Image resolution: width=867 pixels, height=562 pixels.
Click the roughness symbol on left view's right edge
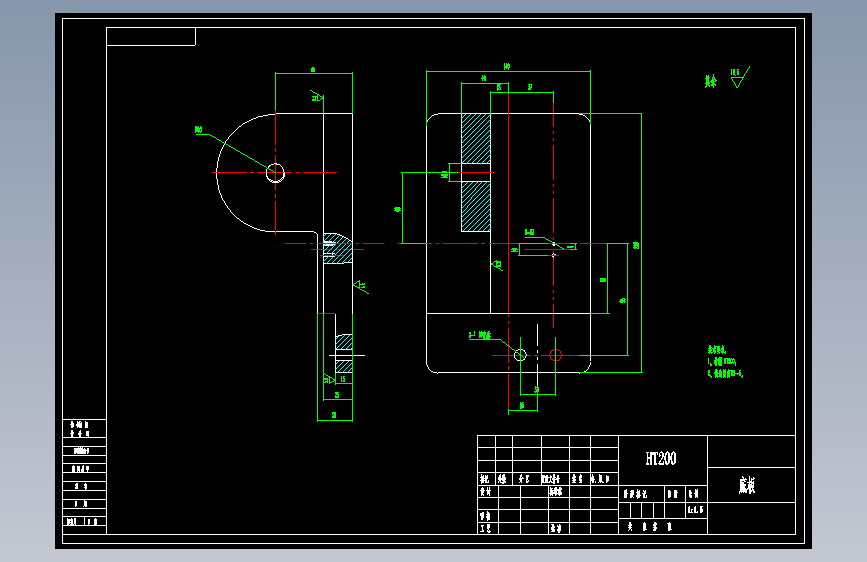click(361, 287)
